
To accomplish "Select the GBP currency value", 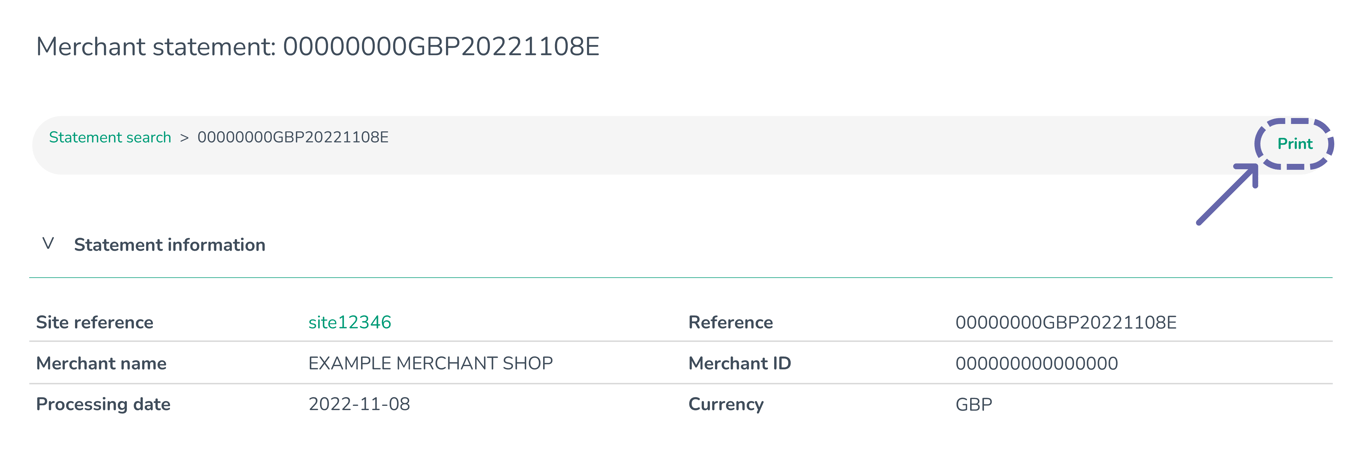I will [974, 405].
